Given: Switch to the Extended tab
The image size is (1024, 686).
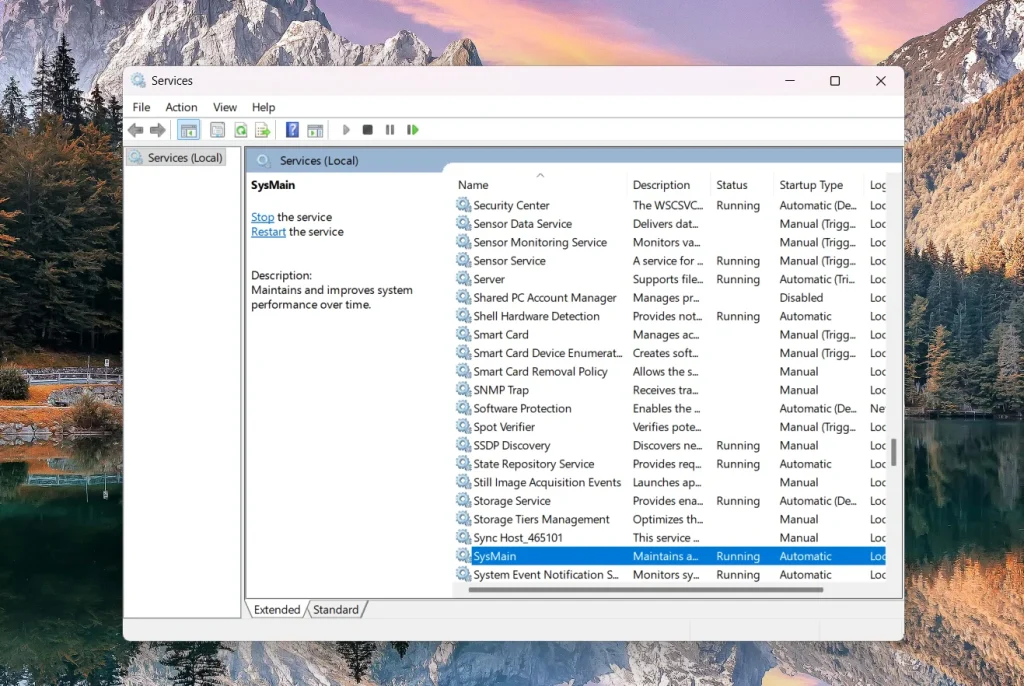Looking at the screenshot, I should pos(277,610).
